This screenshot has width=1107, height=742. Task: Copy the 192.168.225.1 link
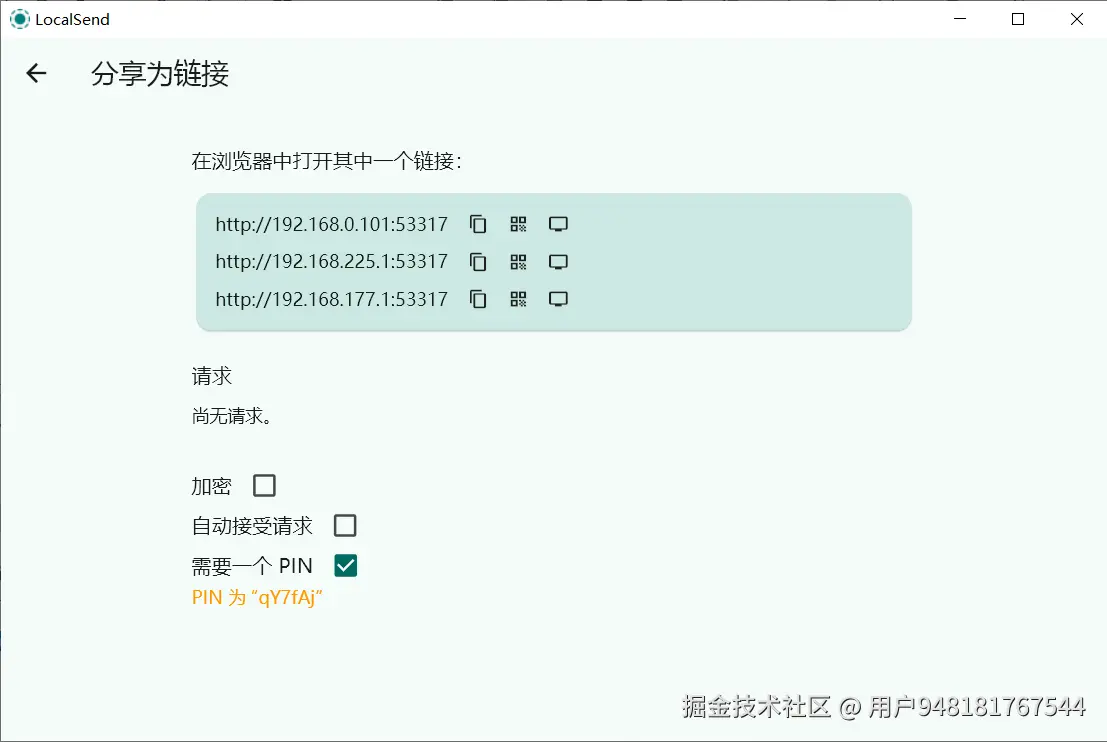(x=478, y=262)
